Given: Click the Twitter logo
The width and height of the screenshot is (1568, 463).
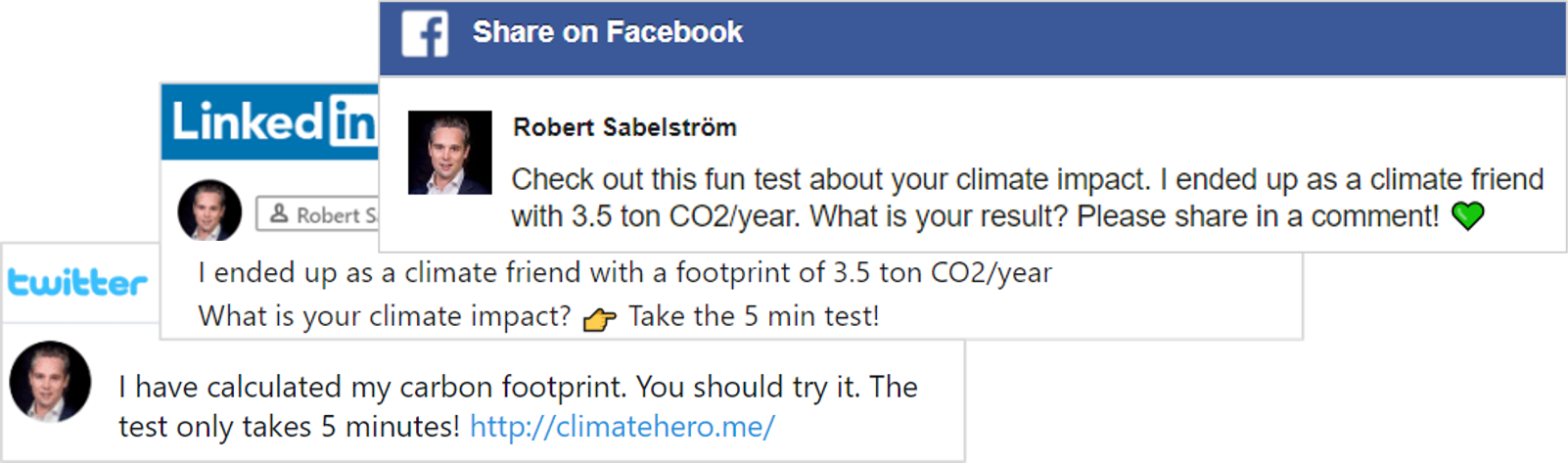Looking at the screenshot, I should click(77, 283).
